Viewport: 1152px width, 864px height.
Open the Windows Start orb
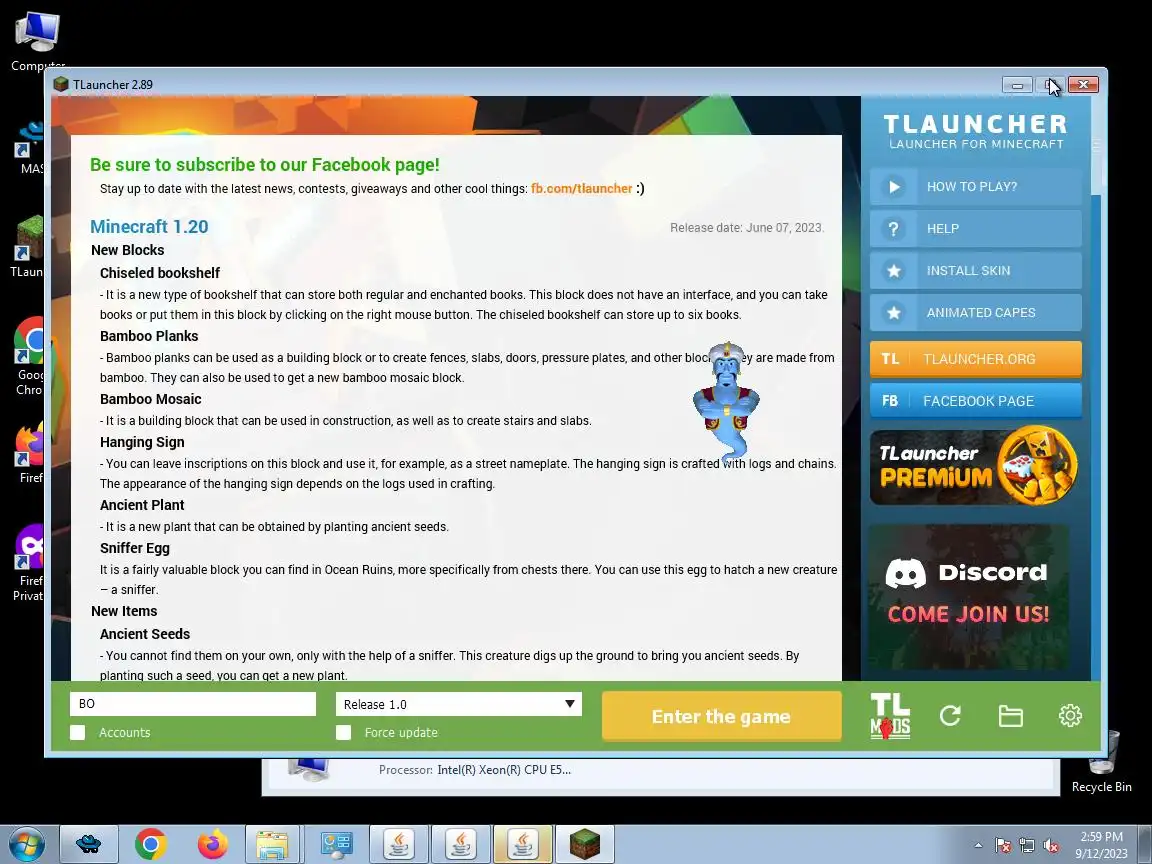pos(26,844)
